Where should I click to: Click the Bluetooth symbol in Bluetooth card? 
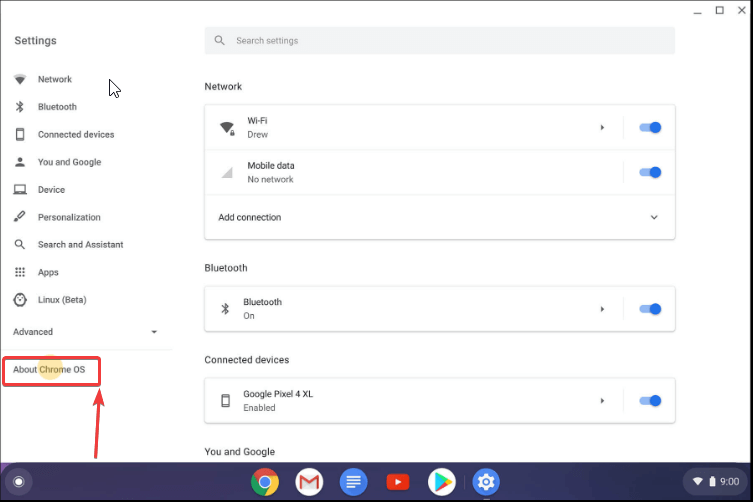pos(225,309)
